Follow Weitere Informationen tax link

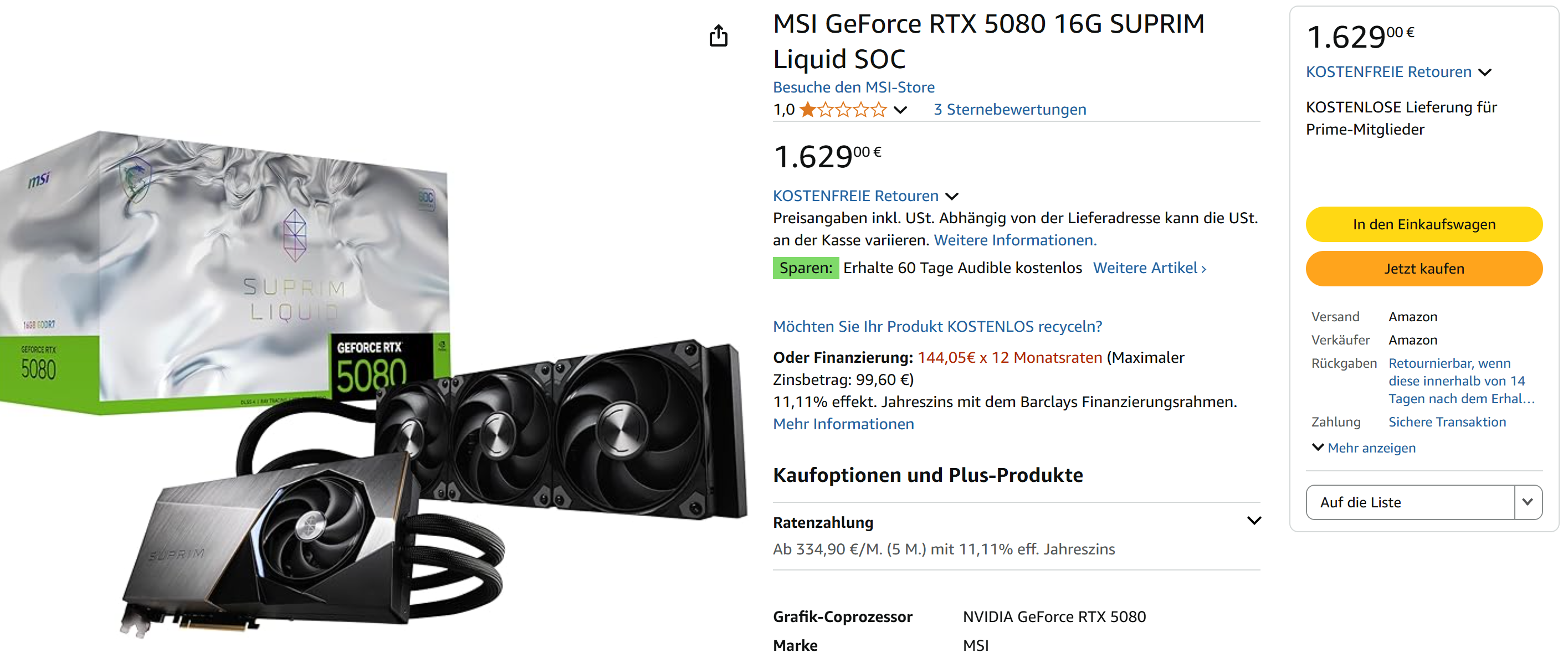[x=1015, y=240]
